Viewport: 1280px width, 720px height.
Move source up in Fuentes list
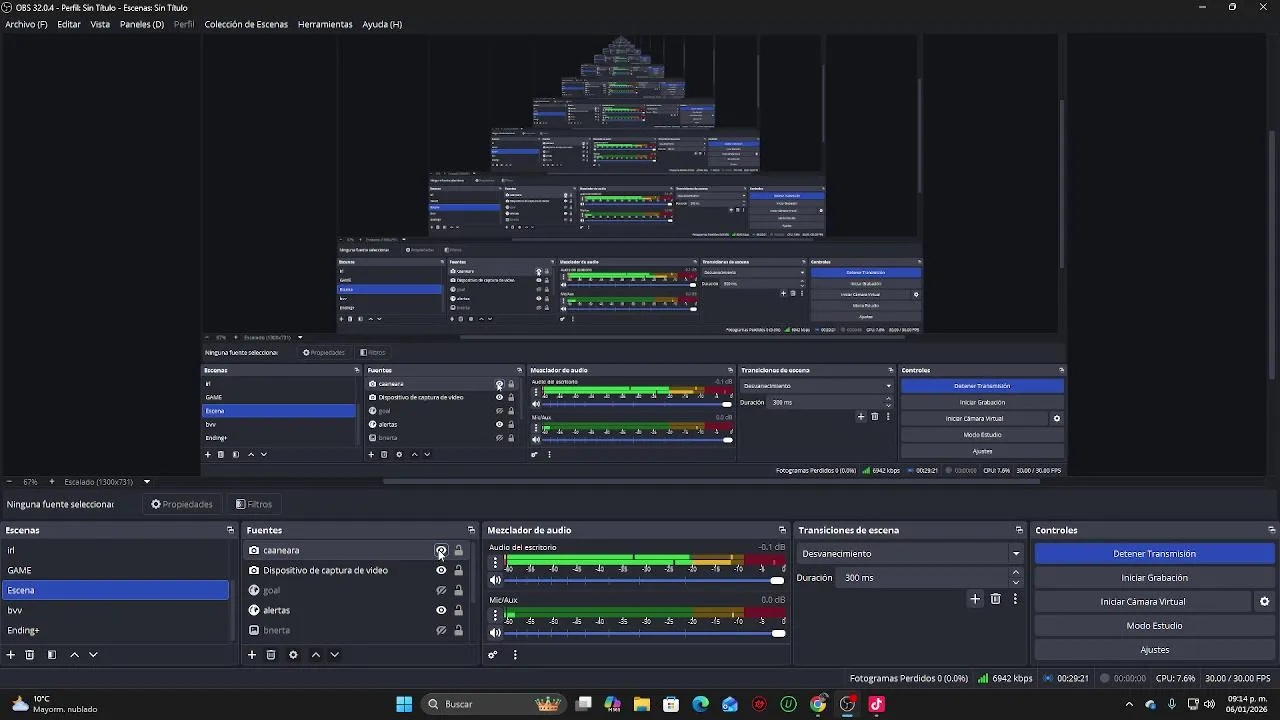click(316, 655)
